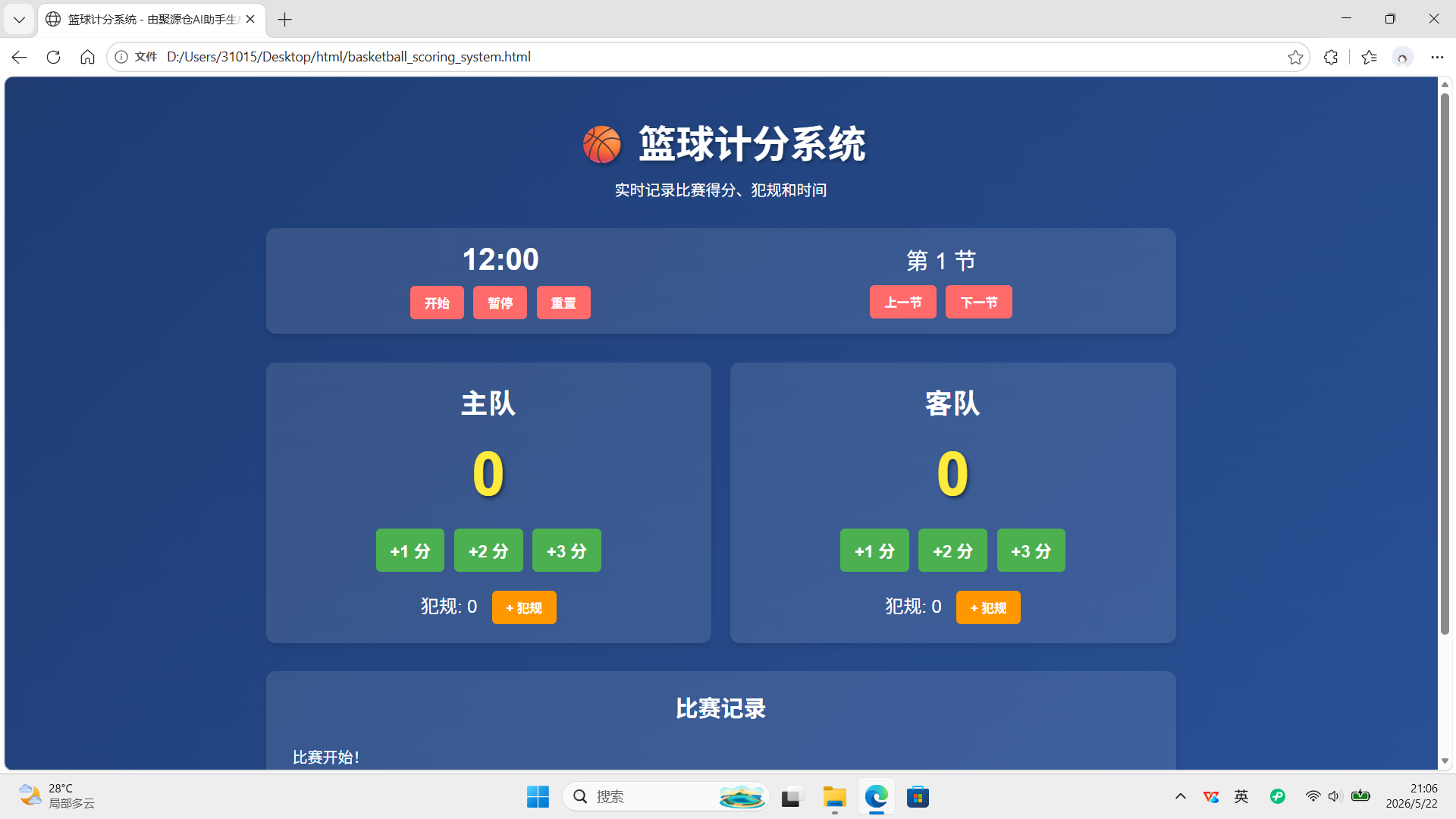This screenshot has height=819, width=1456.
Task: Open the Task View taskbar icon
Action: click(791, 797)
